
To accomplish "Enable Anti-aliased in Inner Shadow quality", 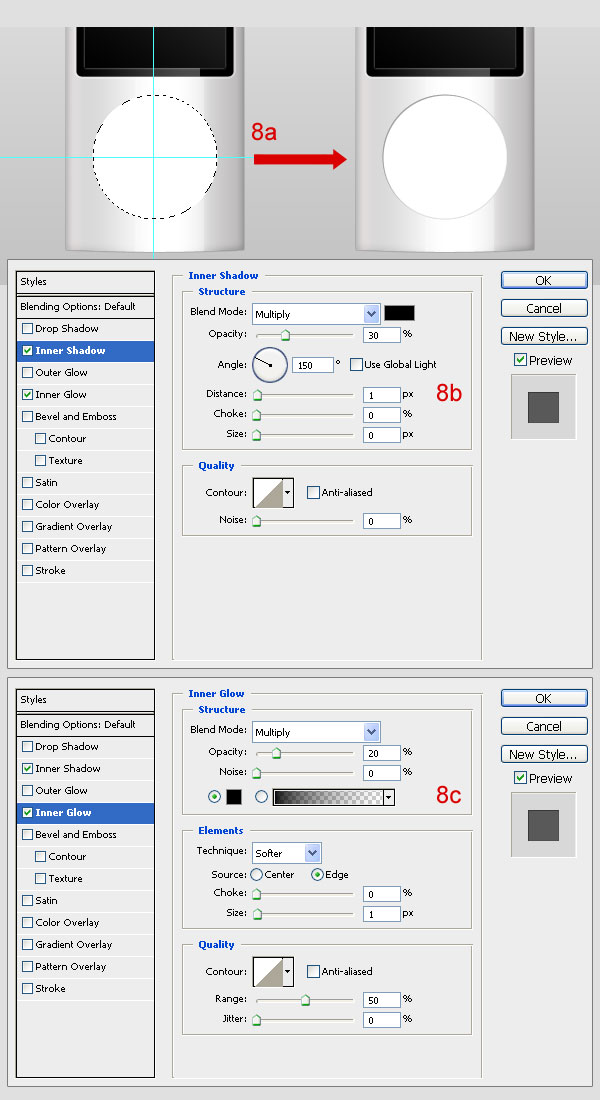I will [314, 492].
